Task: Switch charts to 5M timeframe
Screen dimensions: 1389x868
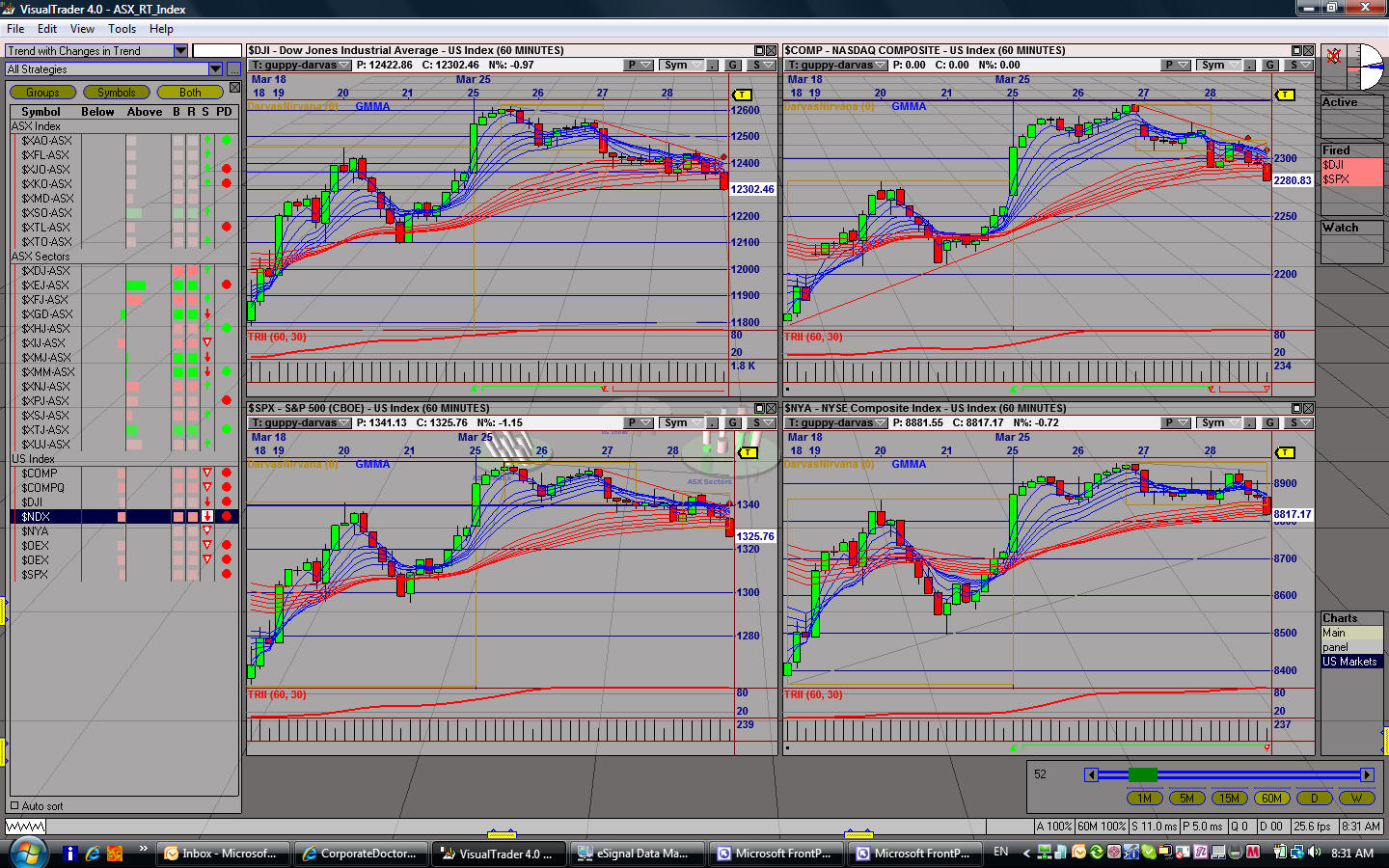Action: click(1186, 799)
